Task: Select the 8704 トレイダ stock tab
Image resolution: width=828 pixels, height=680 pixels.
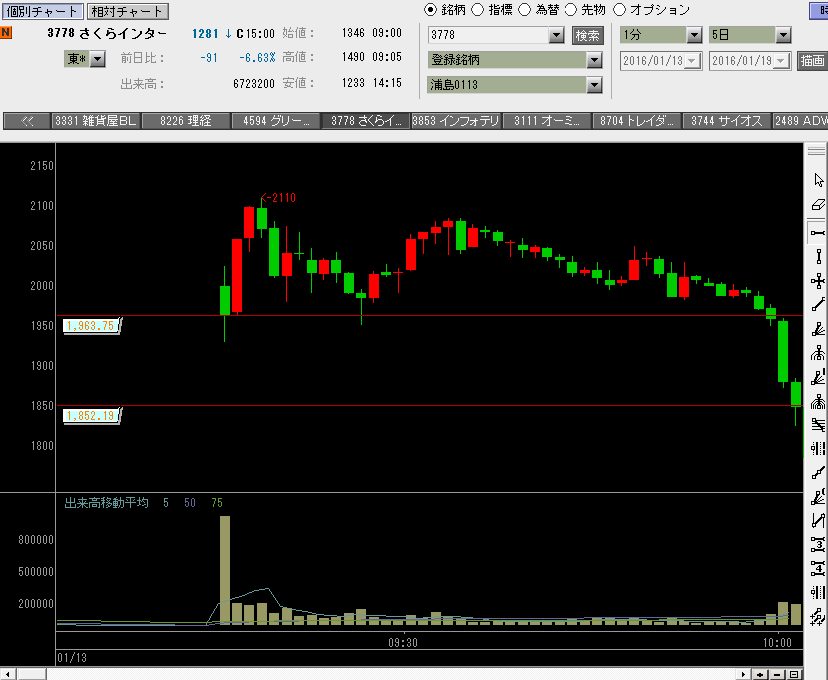Action: coord(637,121)
